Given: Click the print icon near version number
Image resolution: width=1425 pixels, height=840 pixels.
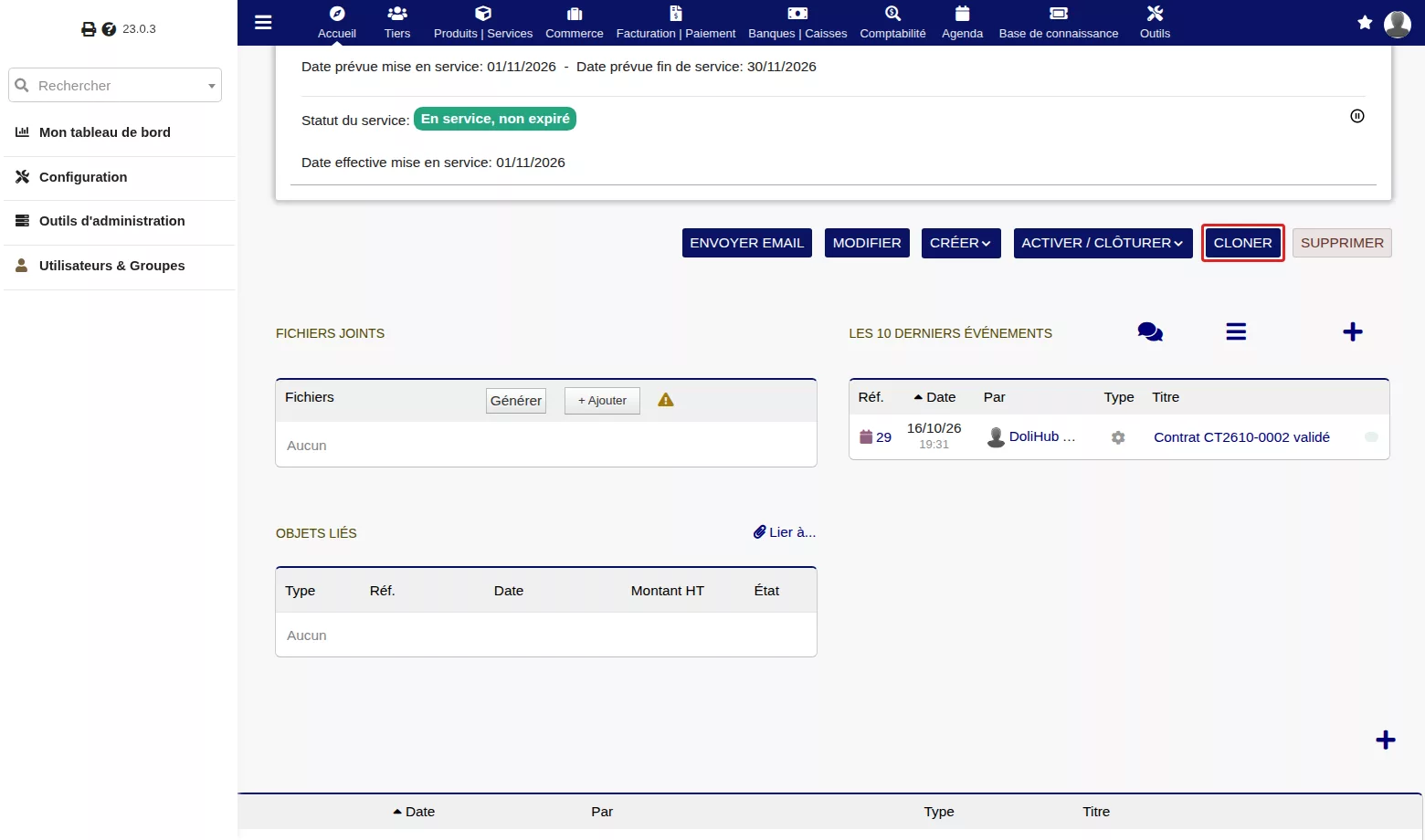Looking at the screenshot, I should [89, 29].
